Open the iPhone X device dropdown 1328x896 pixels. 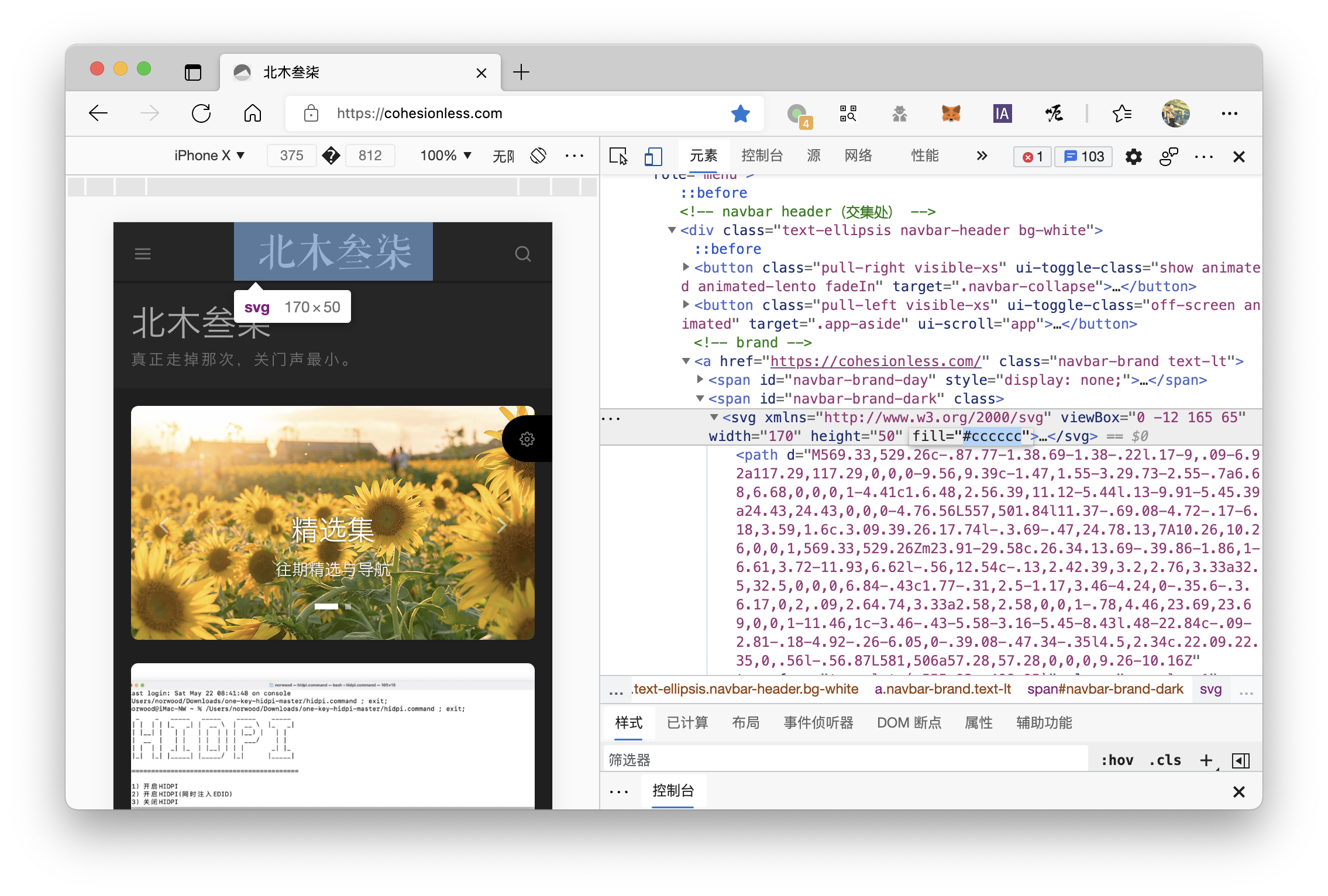(x=209, y=156)
